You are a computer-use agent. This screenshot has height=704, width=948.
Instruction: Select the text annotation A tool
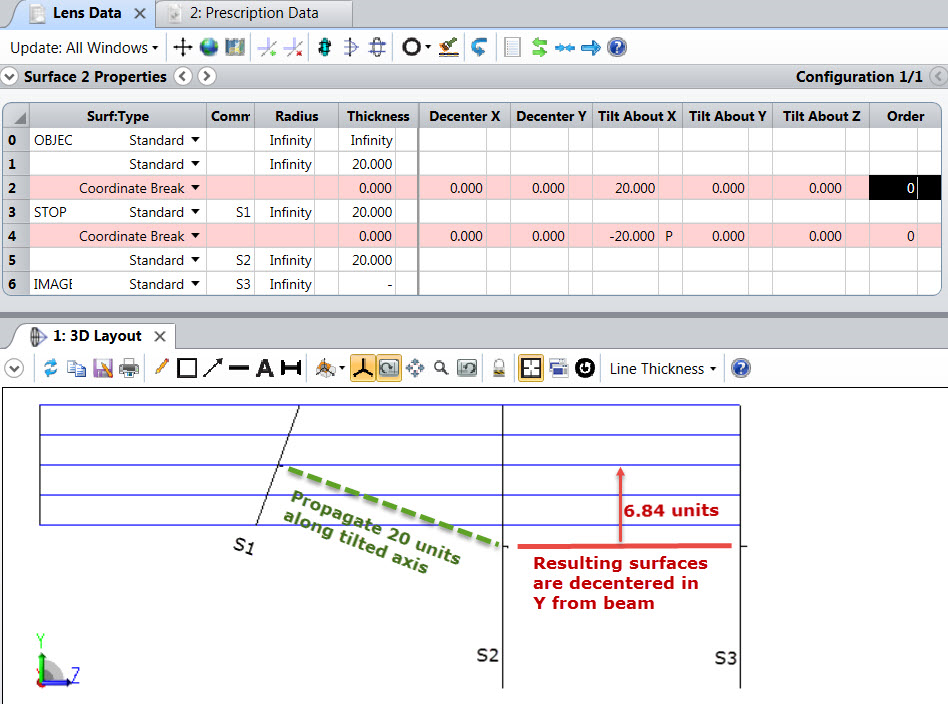click(x=265, y=368)
